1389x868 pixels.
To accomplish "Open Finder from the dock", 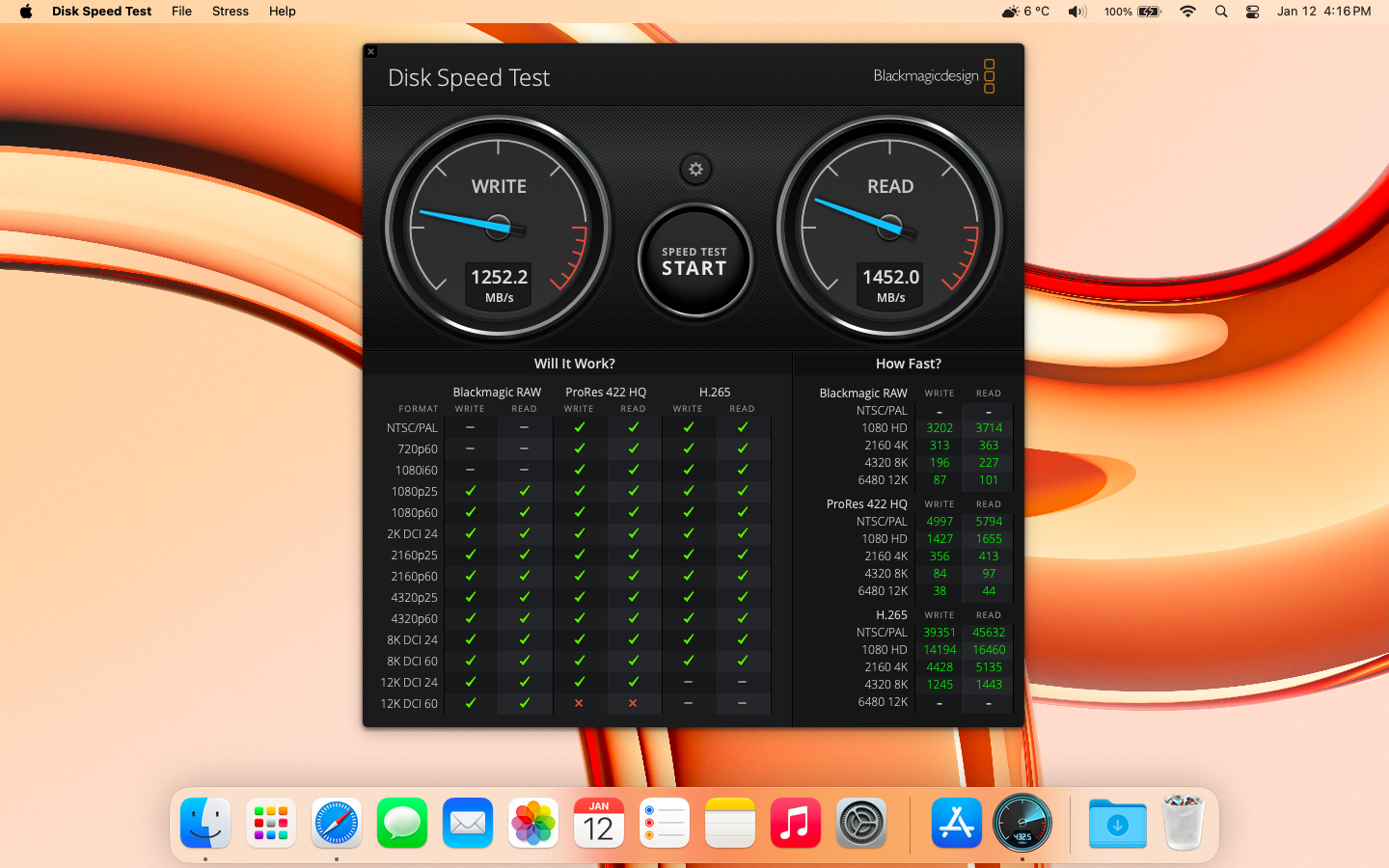I will pos(205,824).
